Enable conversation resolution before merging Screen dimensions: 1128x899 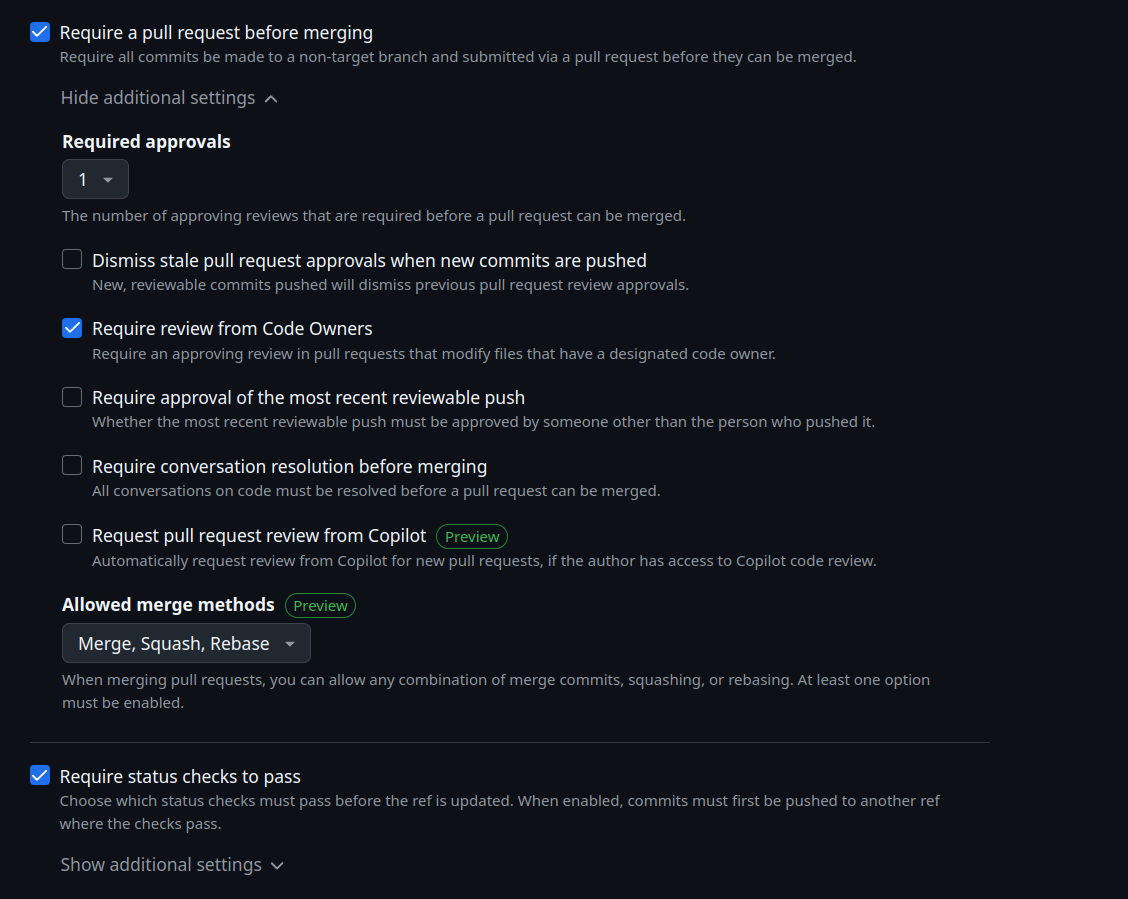tap(71, 465)
